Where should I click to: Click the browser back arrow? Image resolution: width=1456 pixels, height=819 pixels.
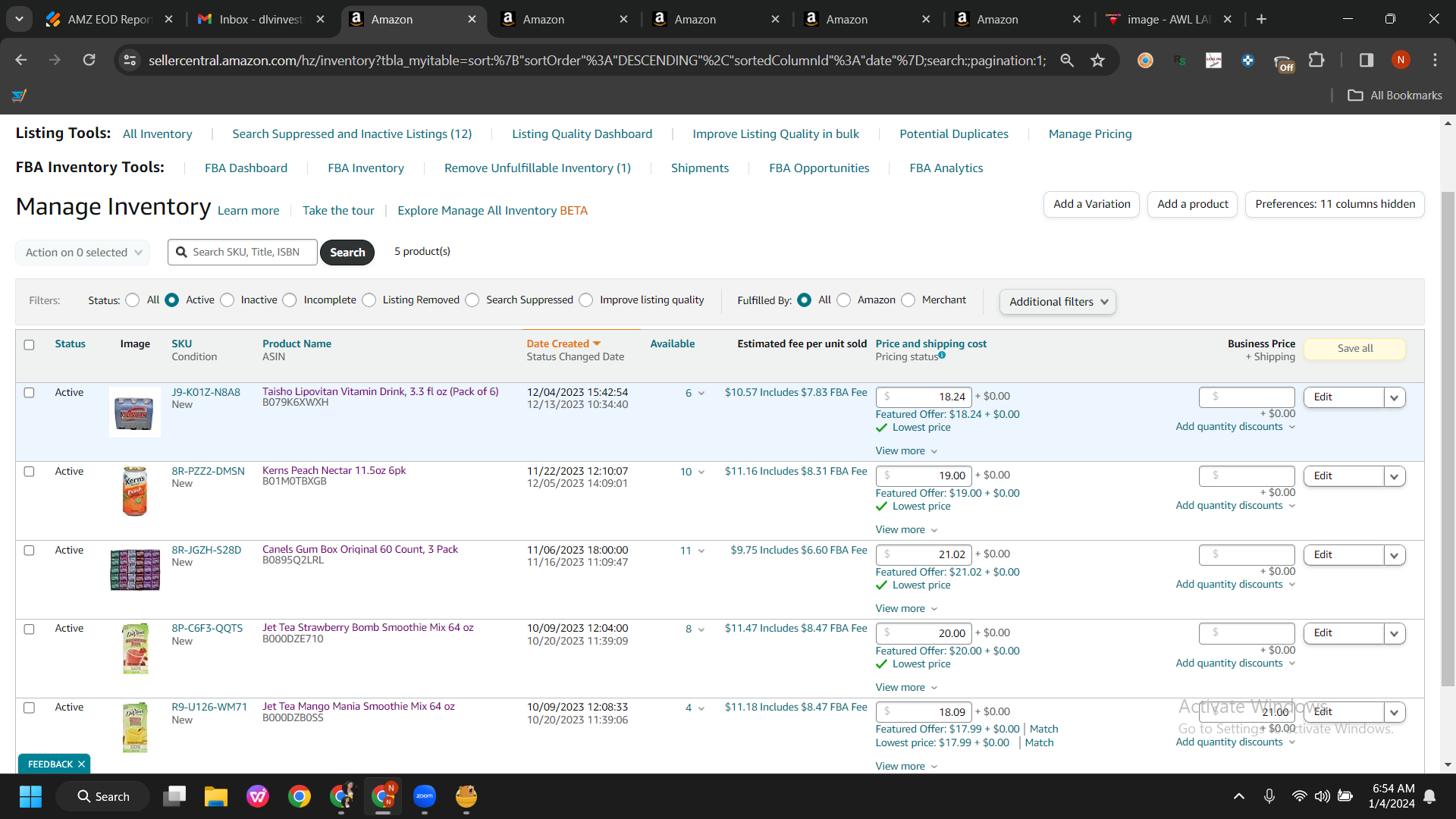pos(20,60)
